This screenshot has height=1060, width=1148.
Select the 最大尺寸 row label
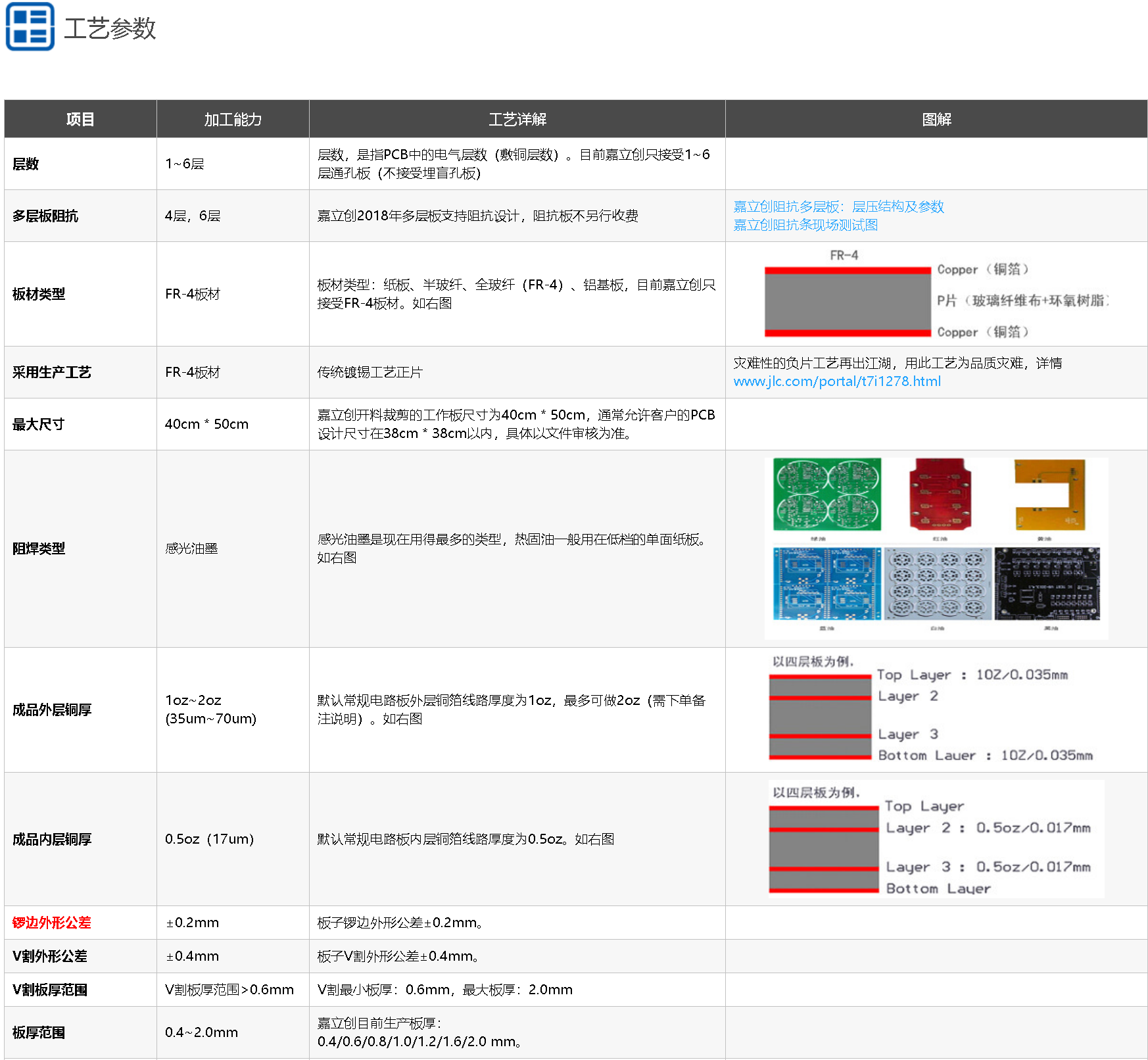(39, 424)
